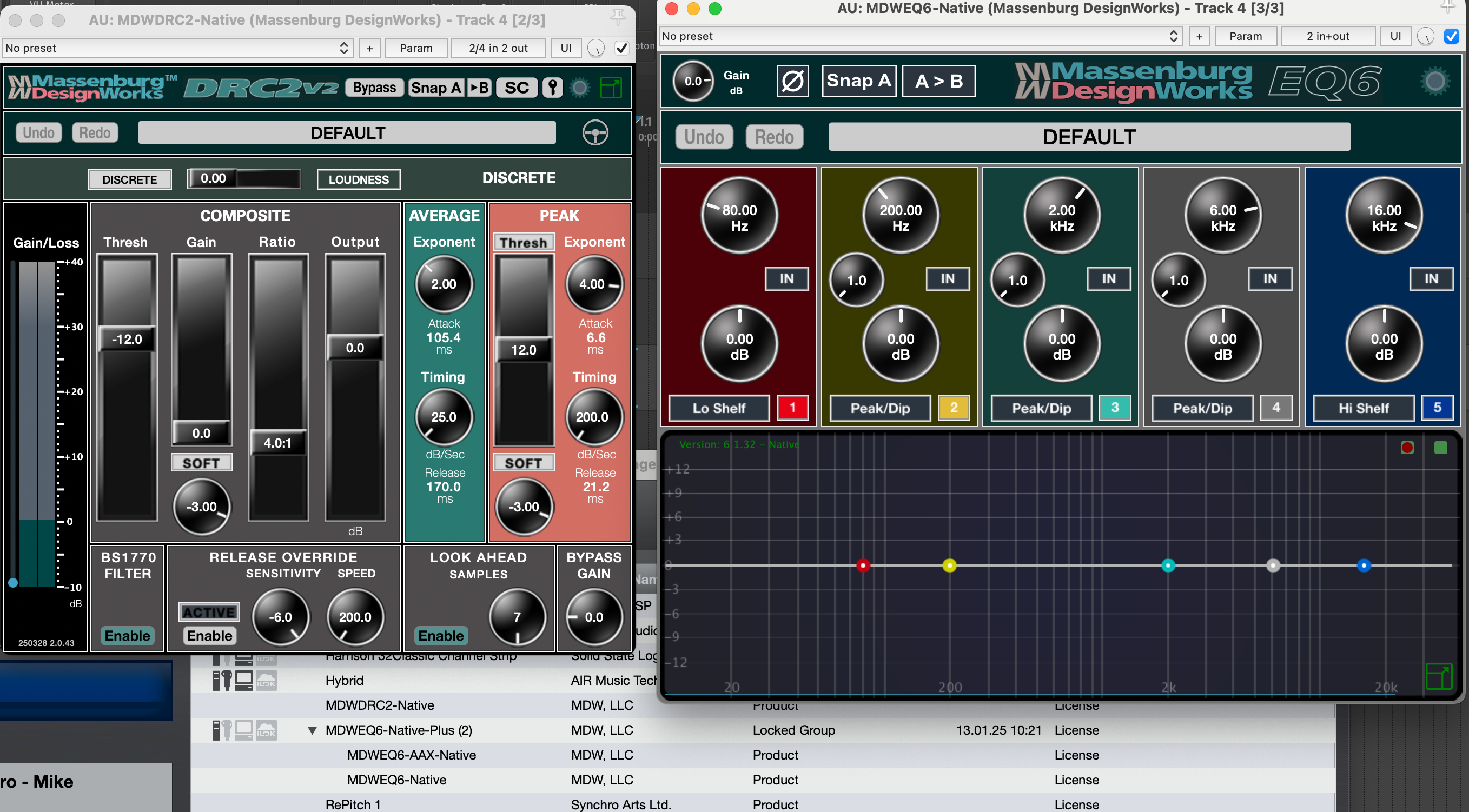
Task: Enable the BS1770 Filter
Action: pos(127,635)
